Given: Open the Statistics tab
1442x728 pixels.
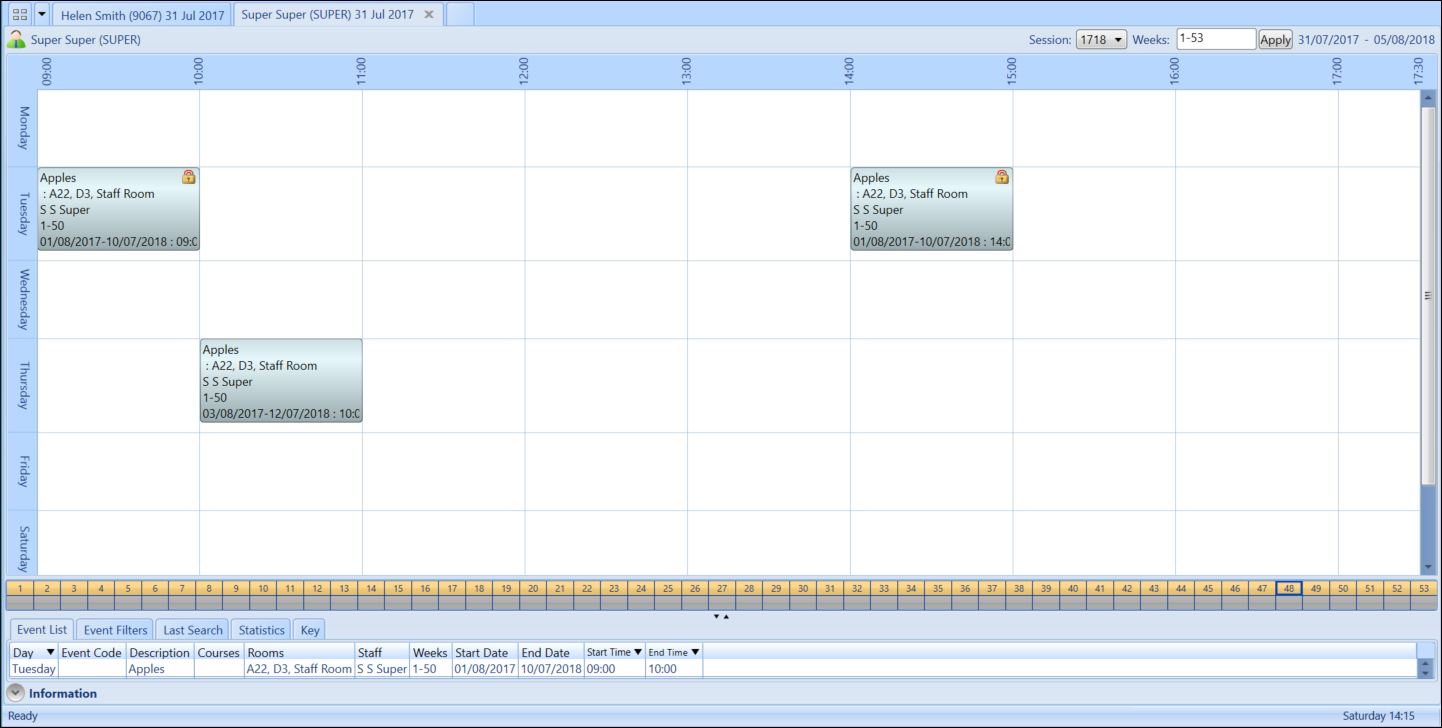Looking at the screenshot, I should click(x=261, y=629).
